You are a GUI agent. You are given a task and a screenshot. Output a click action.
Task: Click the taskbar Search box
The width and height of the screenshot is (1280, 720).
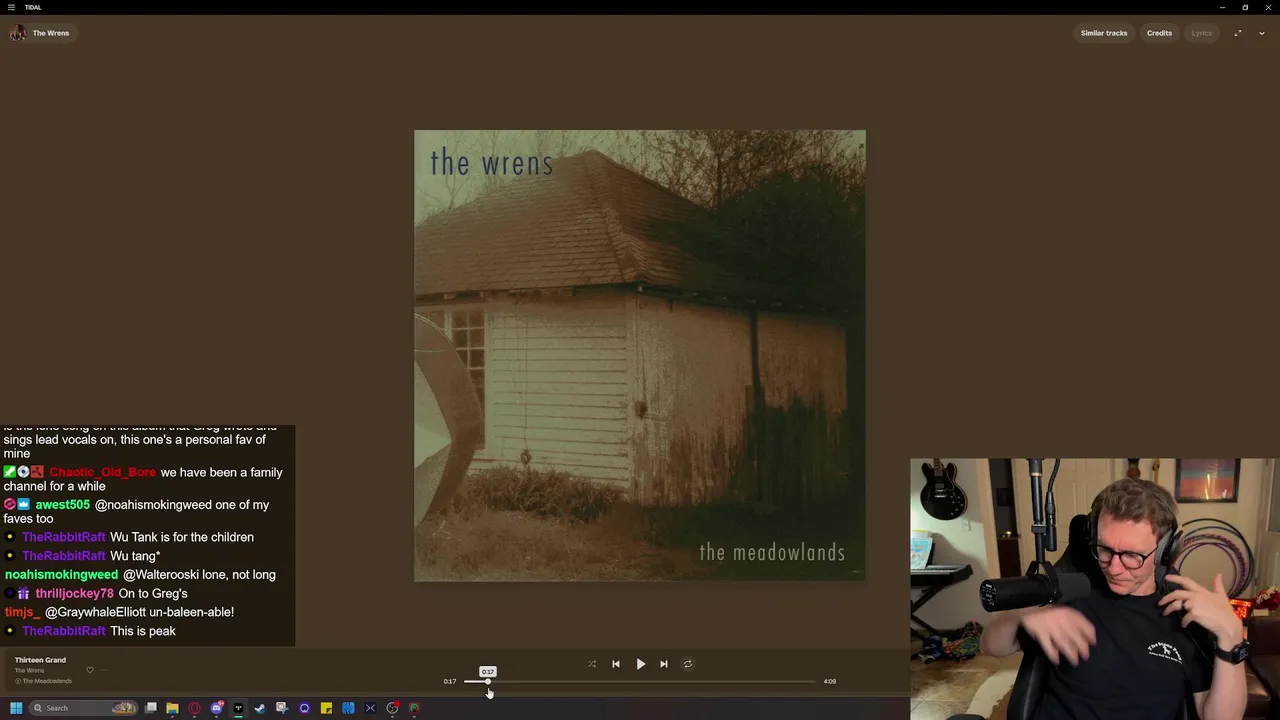tap(83, 708)
